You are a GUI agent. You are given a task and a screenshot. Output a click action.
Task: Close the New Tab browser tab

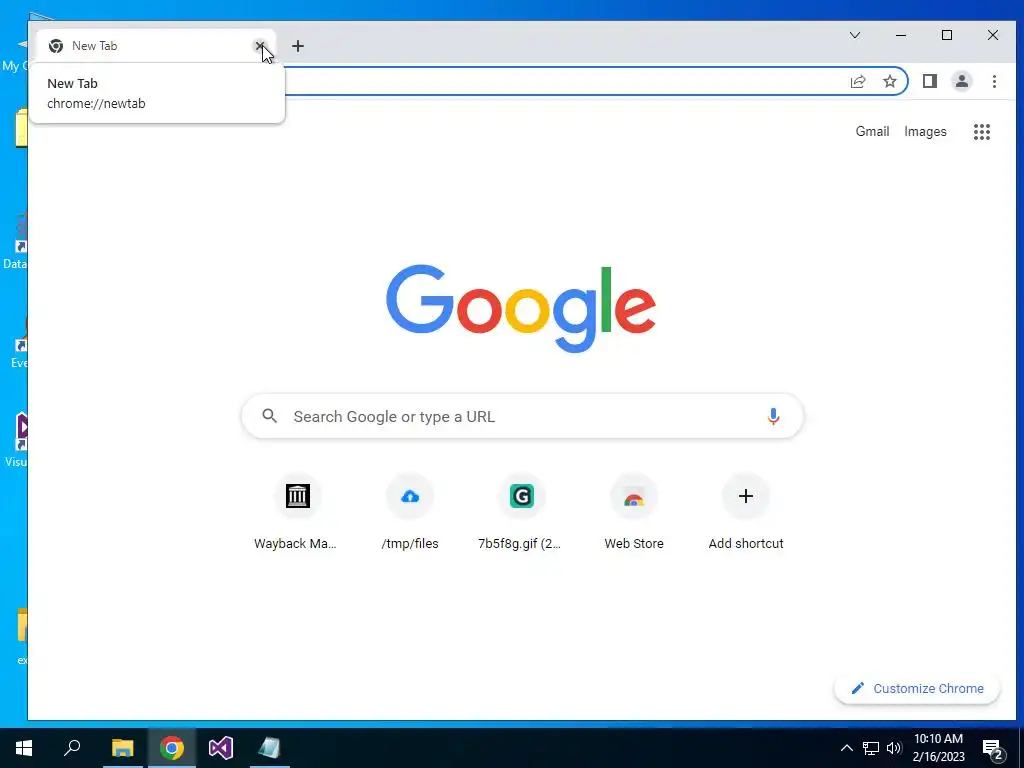pos(260,46)
